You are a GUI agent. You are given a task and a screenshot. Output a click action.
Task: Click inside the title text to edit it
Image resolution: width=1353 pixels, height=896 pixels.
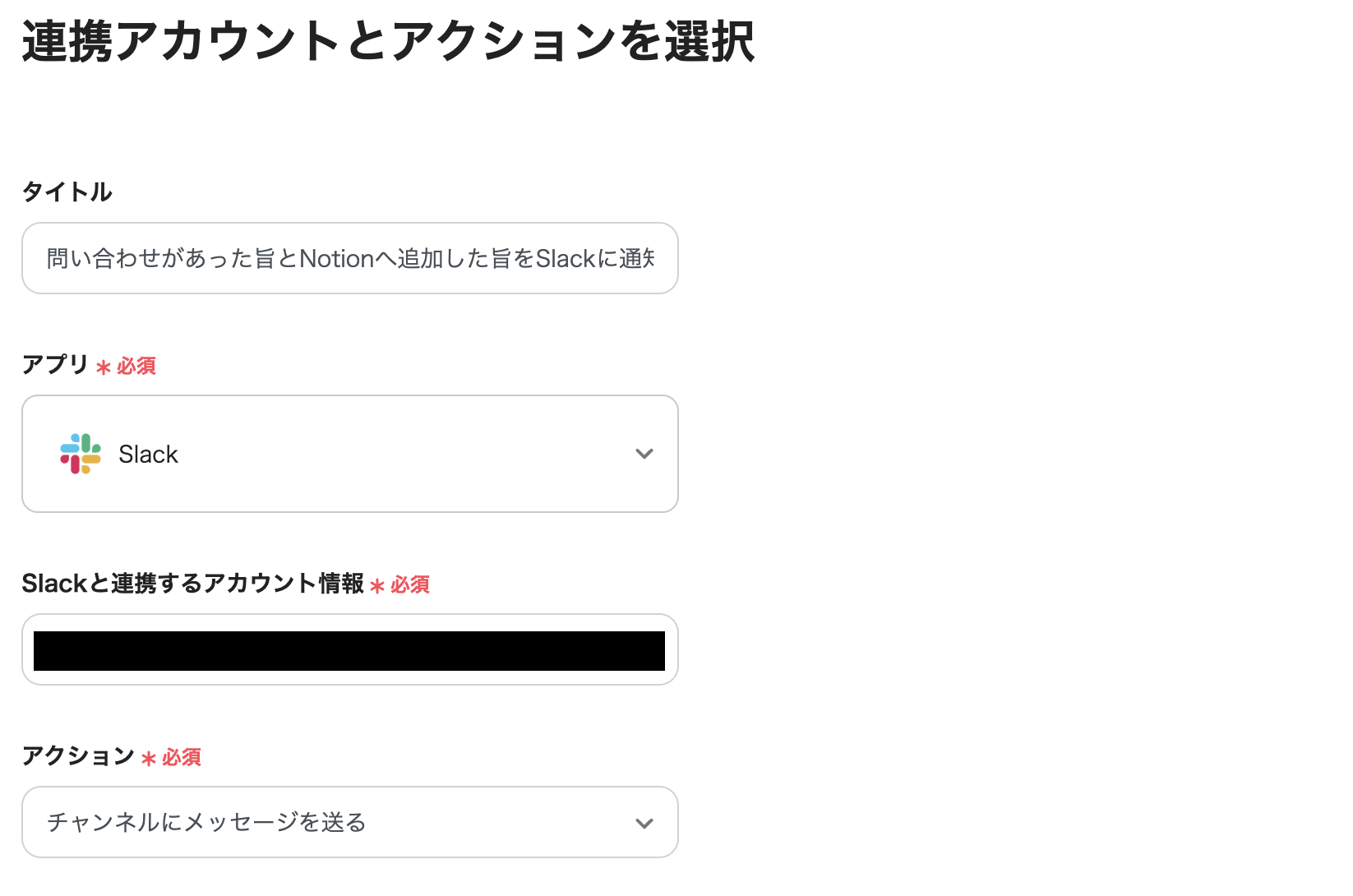[349, 258]
